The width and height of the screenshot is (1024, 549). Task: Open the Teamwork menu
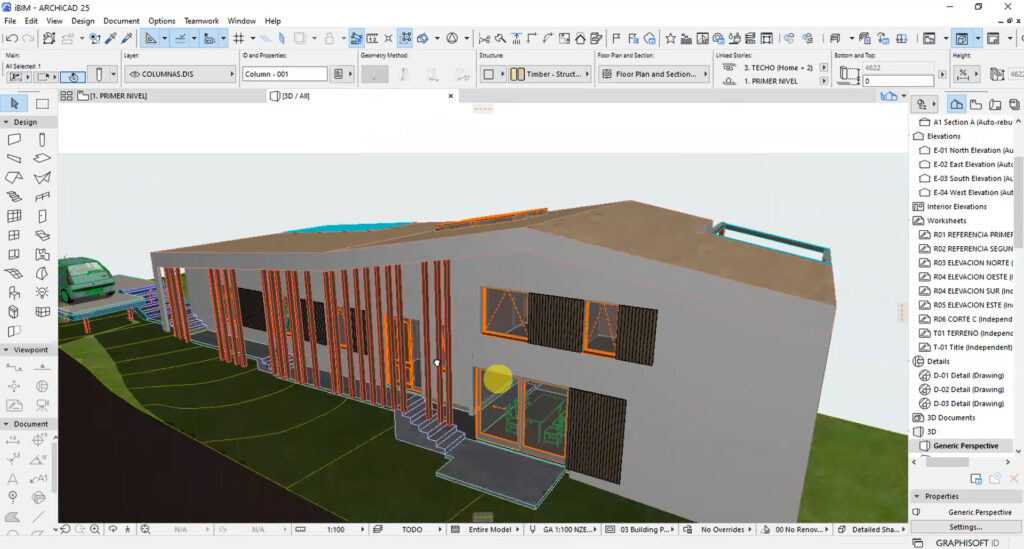pyautogui.click(x=201, y=21)
